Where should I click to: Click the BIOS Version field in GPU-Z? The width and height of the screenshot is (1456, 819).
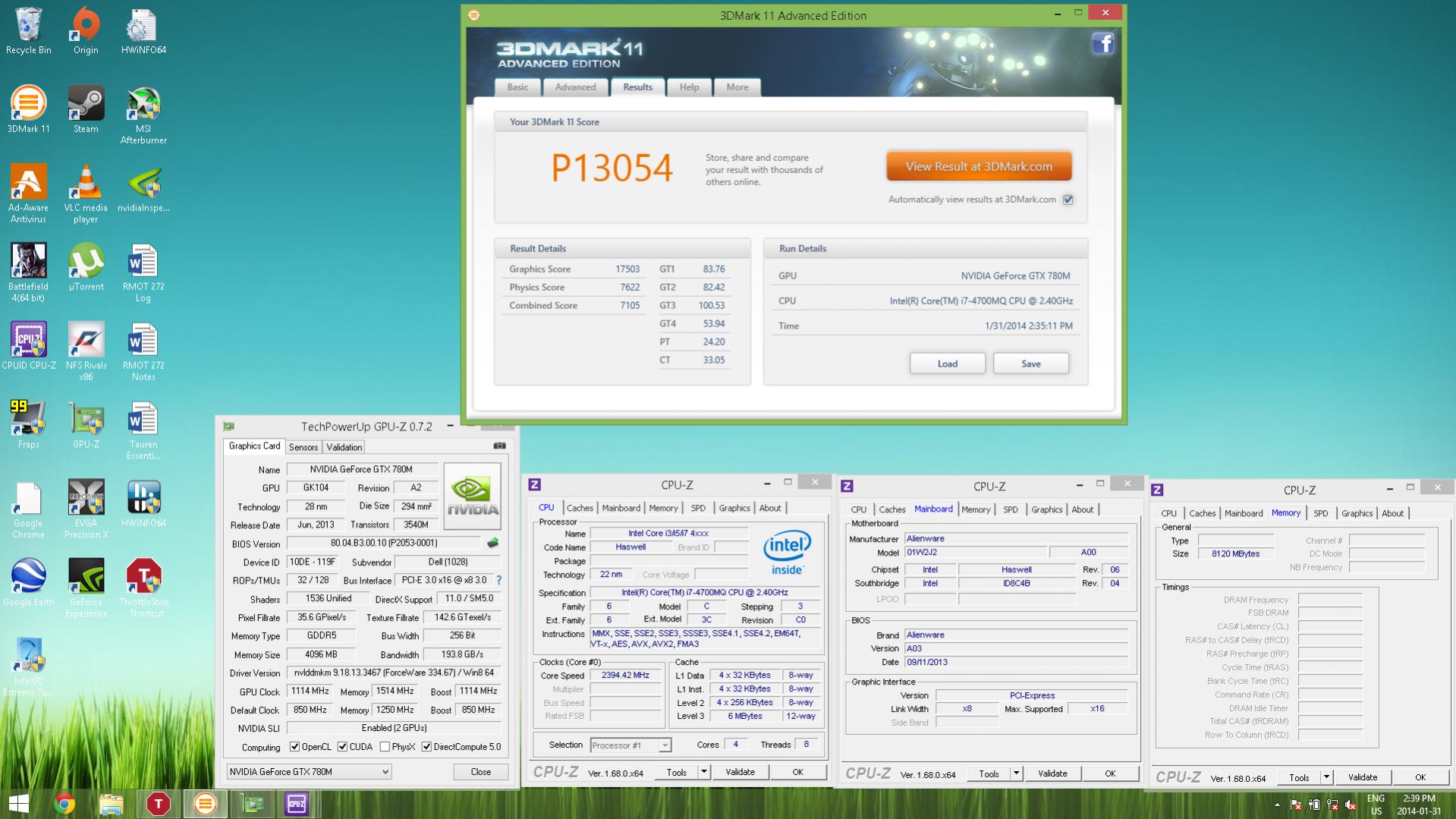383,543
